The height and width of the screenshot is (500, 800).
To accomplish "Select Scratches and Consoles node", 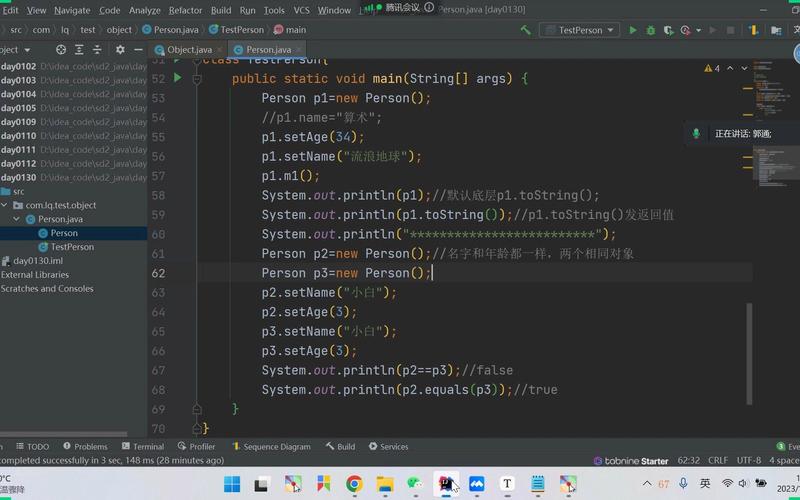I will tap(47, 288).
